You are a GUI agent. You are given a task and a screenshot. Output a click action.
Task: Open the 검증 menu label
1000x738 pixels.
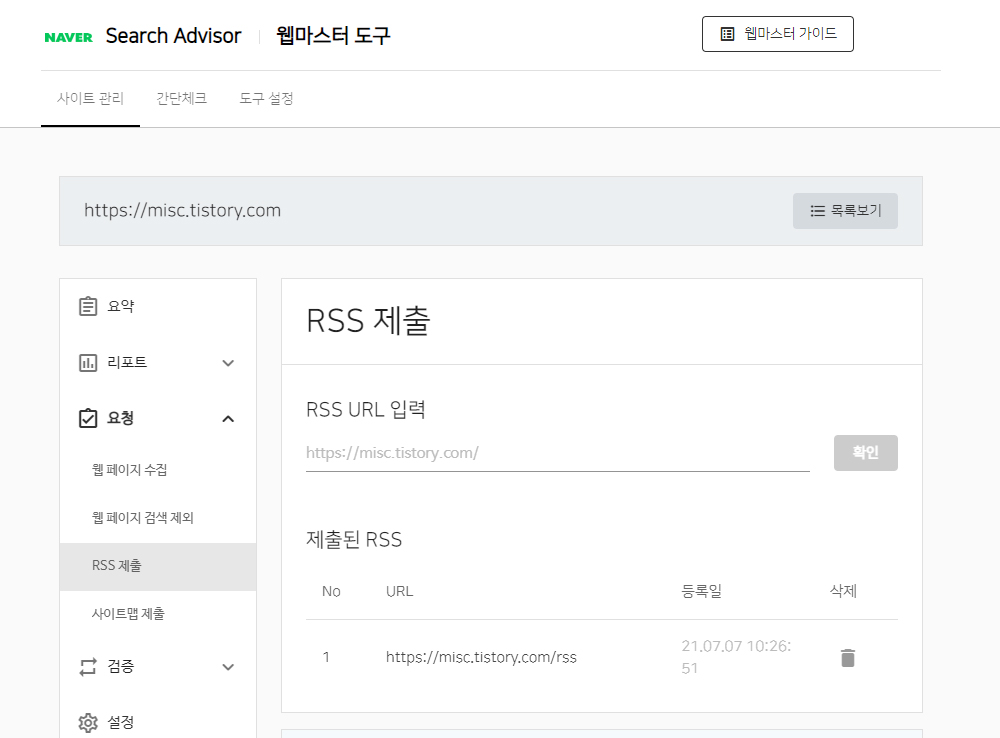(x=120, y=667)
